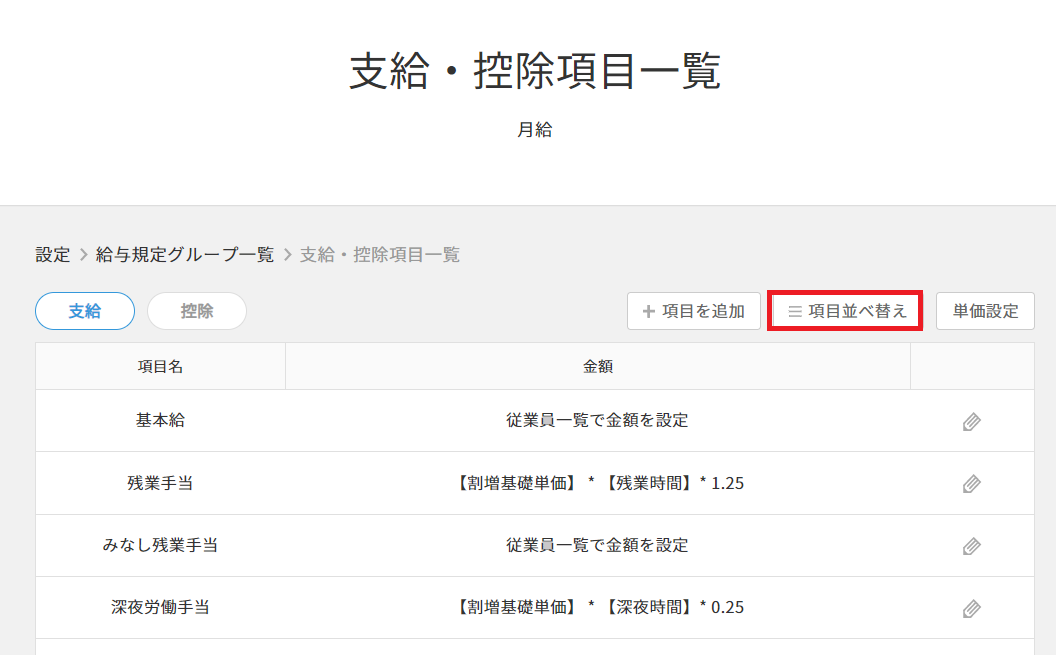Select the みなし残業手当 item name
This screenshot has width=1056, height=655.
pos(160,545)
